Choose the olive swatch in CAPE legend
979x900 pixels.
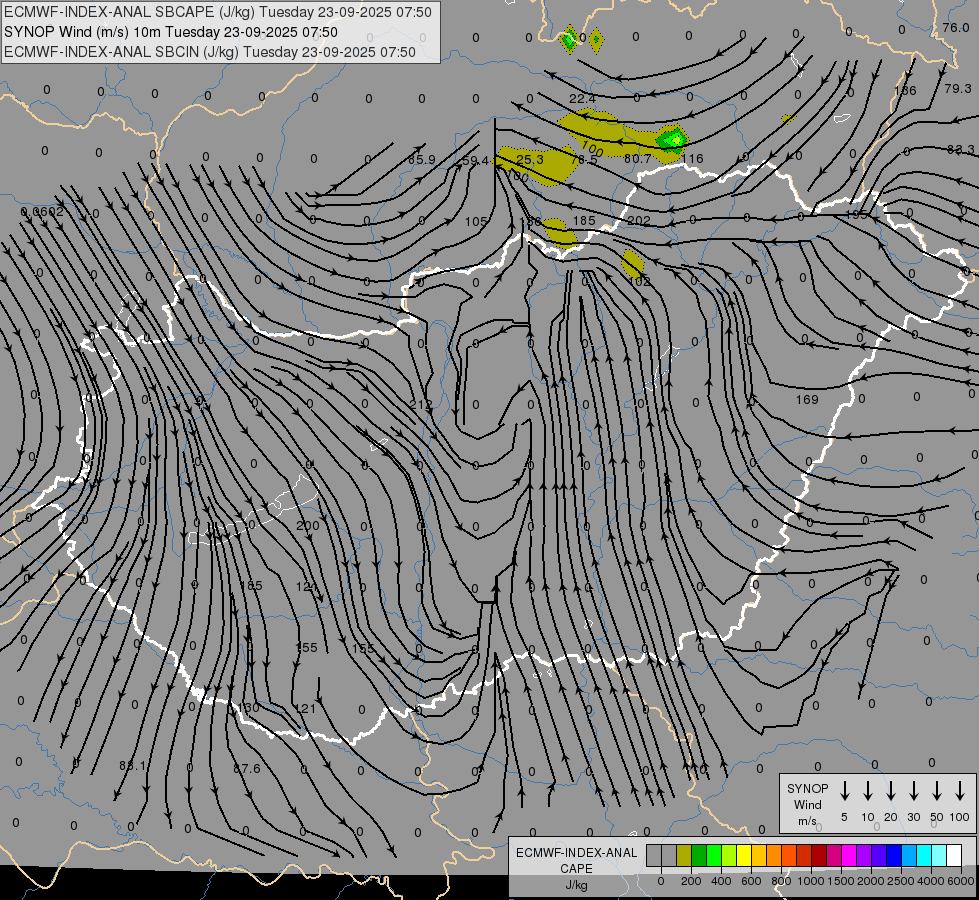point(685,855)
